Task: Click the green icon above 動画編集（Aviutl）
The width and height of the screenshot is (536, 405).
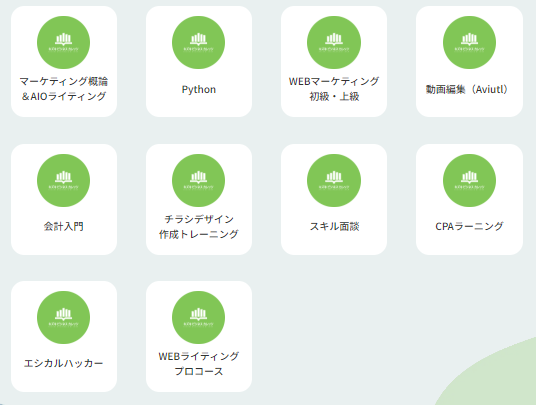Action: click(469, 42)
